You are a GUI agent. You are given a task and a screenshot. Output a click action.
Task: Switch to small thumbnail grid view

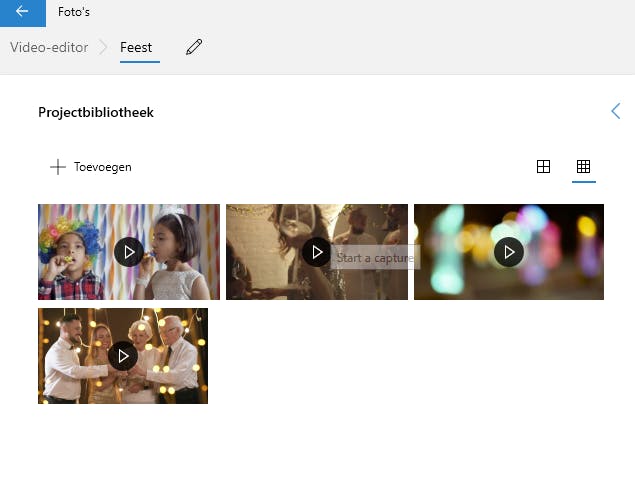point(583,166)
